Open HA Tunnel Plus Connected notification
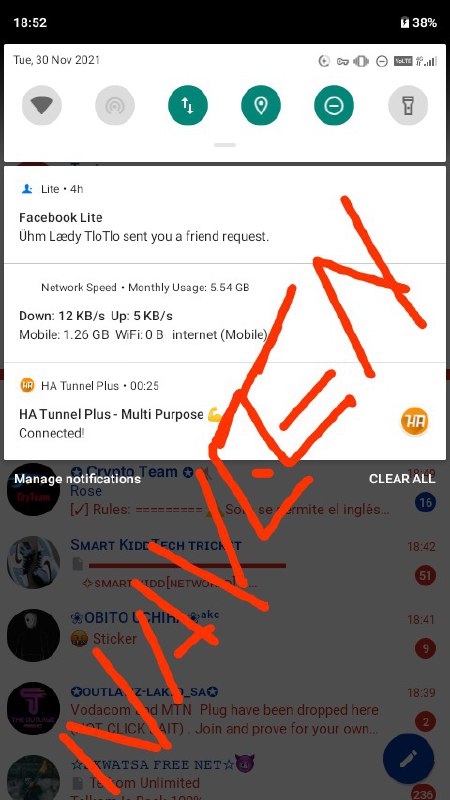 pyautogui.click(x=225, y=412)
